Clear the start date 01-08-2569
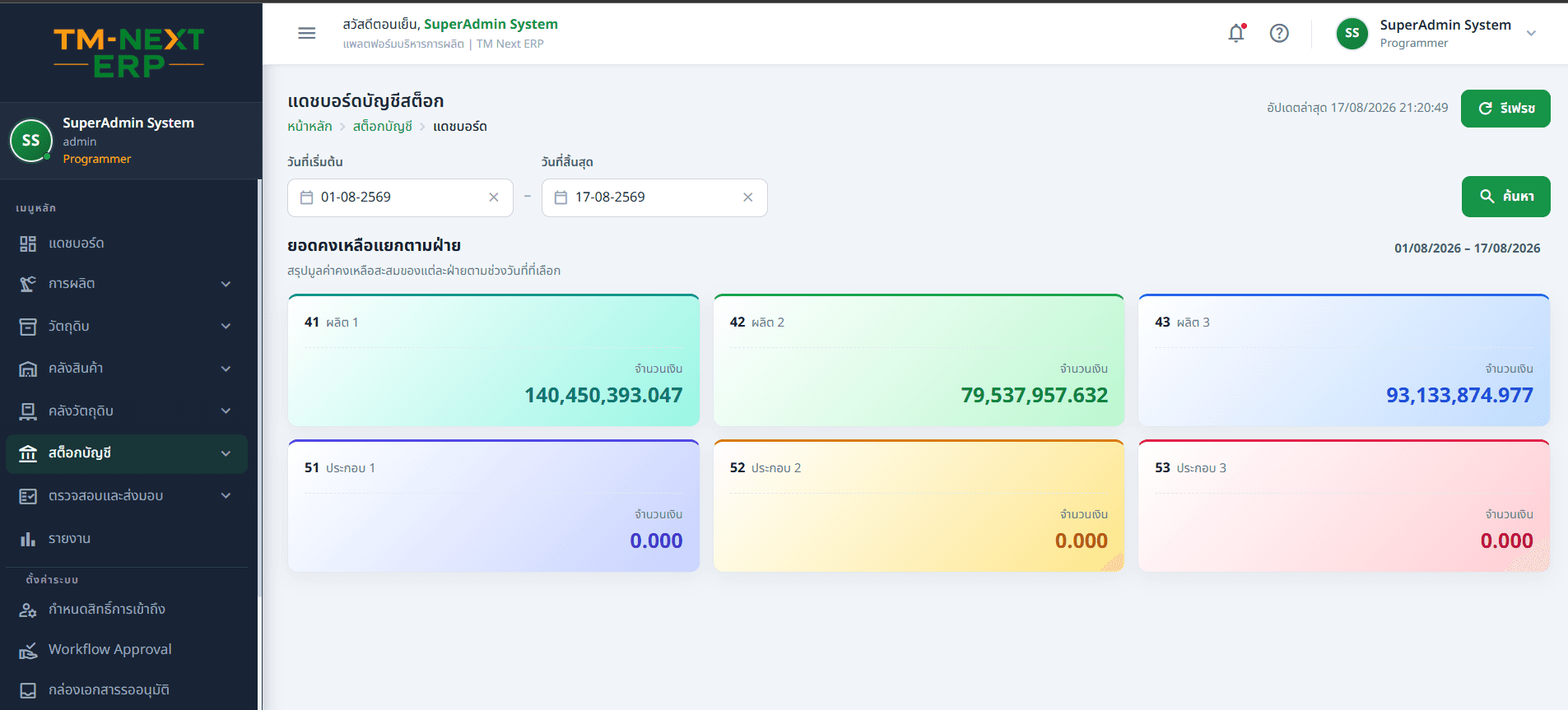 494,197
